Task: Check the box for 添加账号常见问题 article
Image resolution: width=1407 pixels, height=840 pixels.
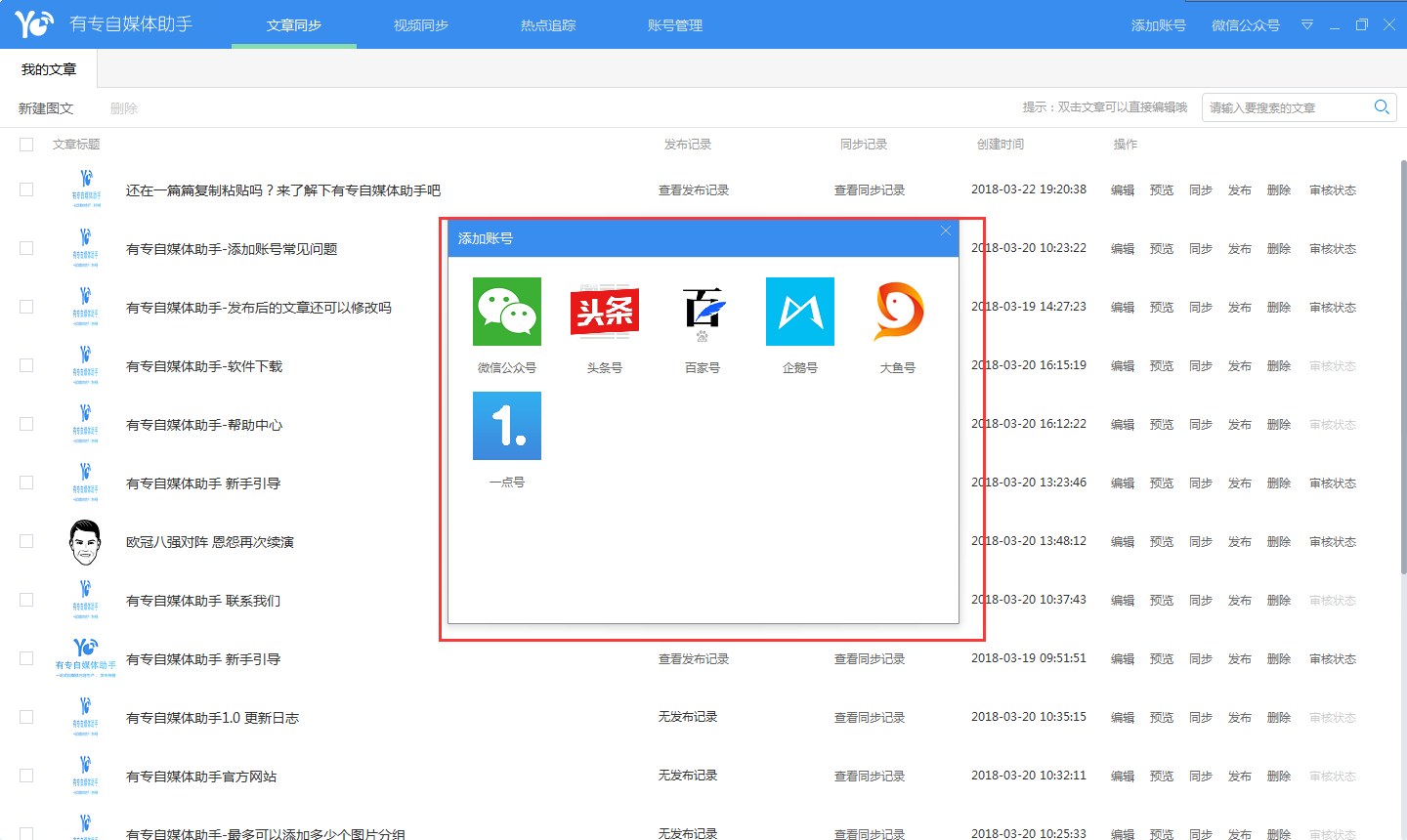Action: pyautogui.click(x=26, y=248)
